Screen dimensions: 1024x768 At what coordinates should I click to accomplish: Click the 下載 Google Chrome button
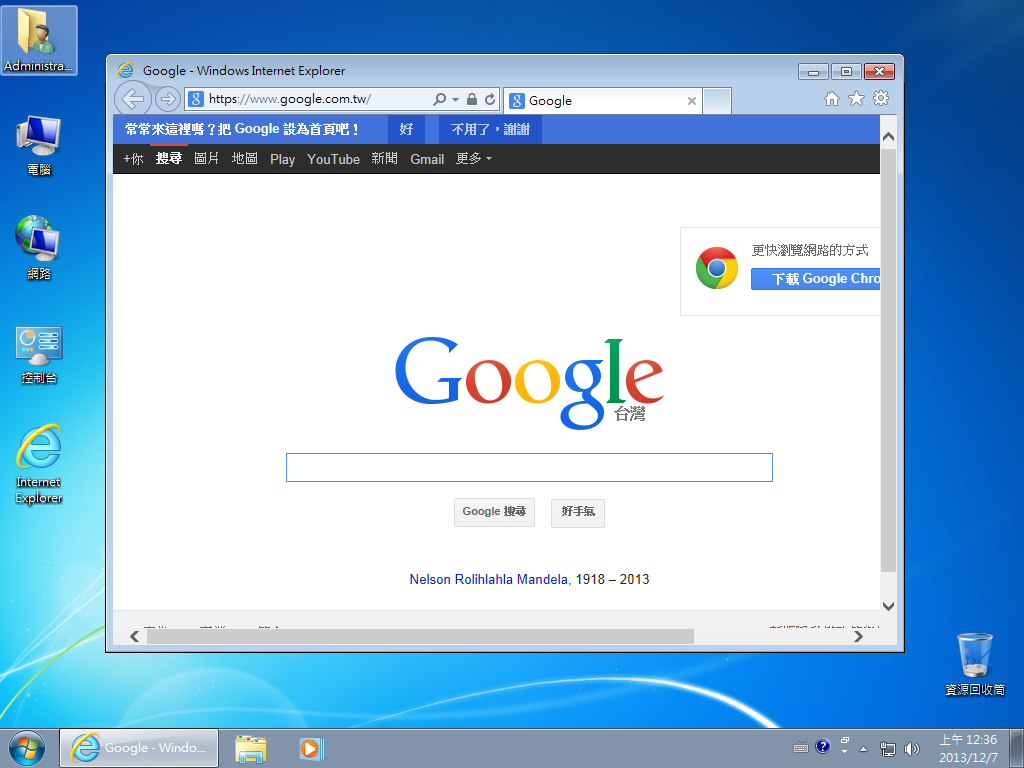point(816,279)
